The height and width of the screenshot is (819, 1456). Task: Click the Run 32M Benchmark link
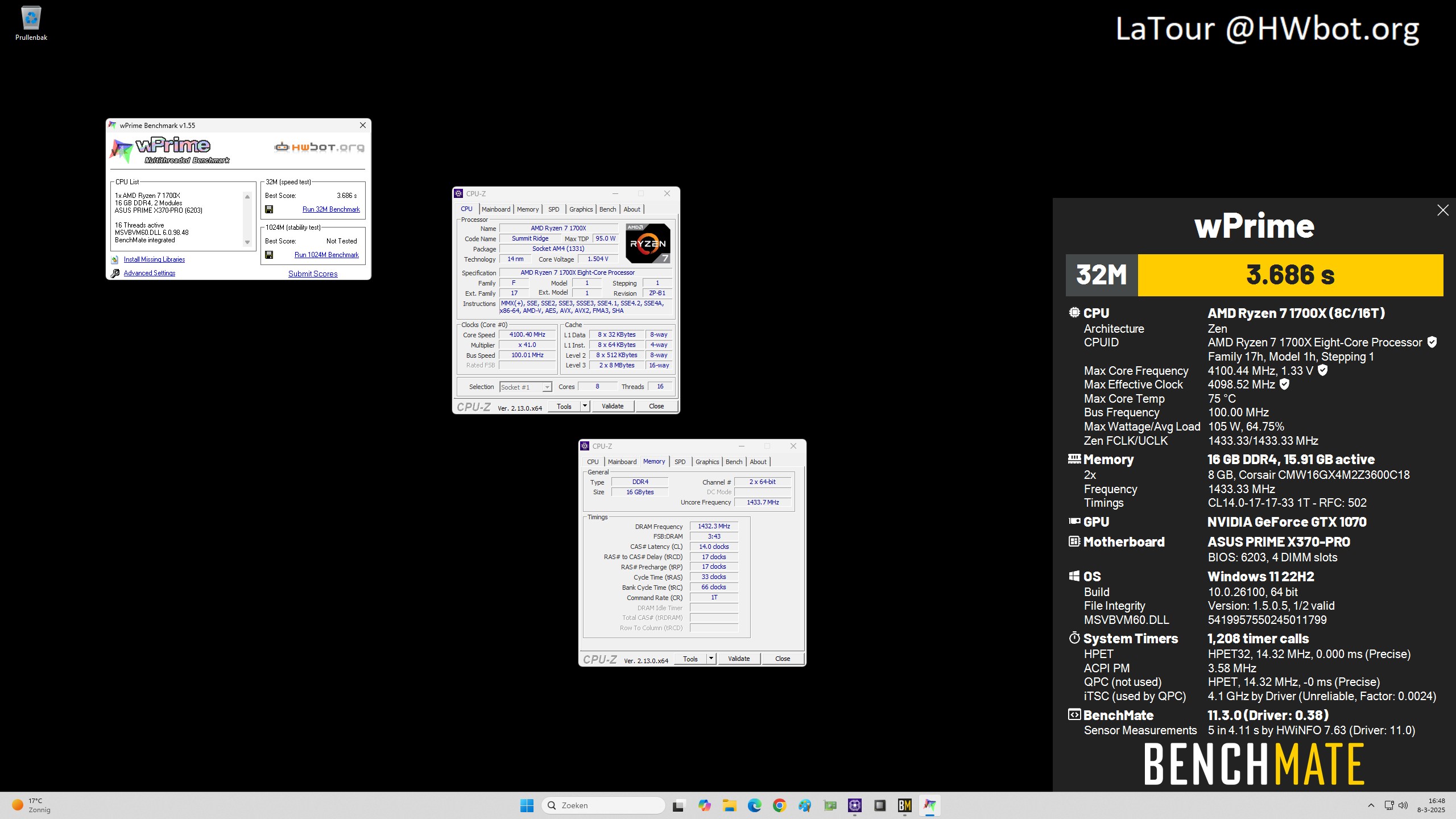331,209
